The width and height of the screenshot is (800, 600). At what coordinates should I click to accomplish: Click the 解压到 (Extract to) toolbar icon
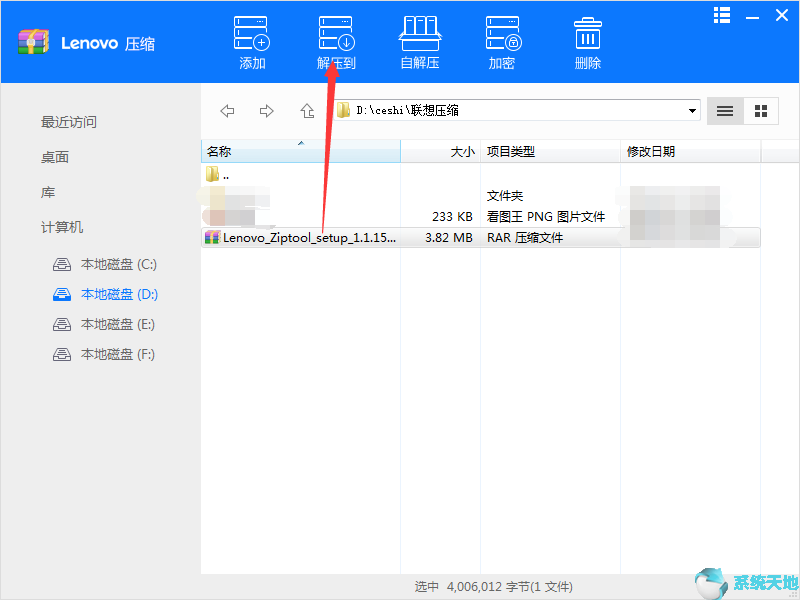pyautogui.click(x=337, y=34)
